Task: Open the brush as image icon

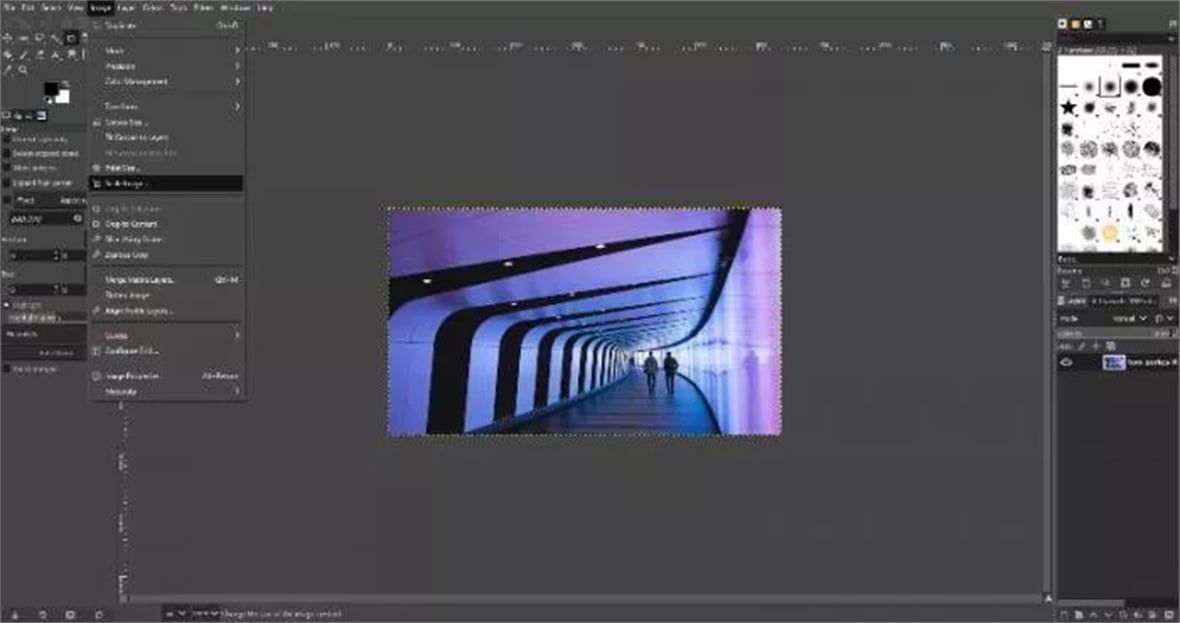Action: pyautogui.click(x=1165, y=283)
